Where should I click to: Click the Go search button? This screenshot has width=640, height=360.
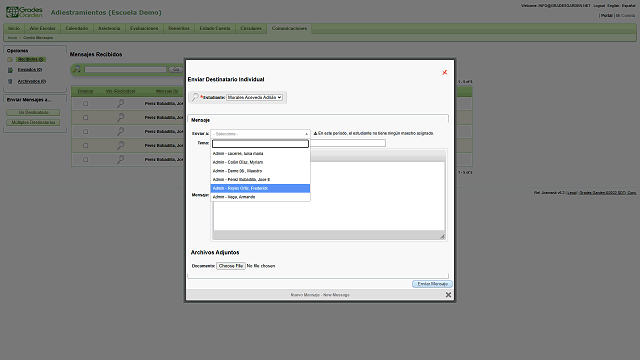point(176,69)
